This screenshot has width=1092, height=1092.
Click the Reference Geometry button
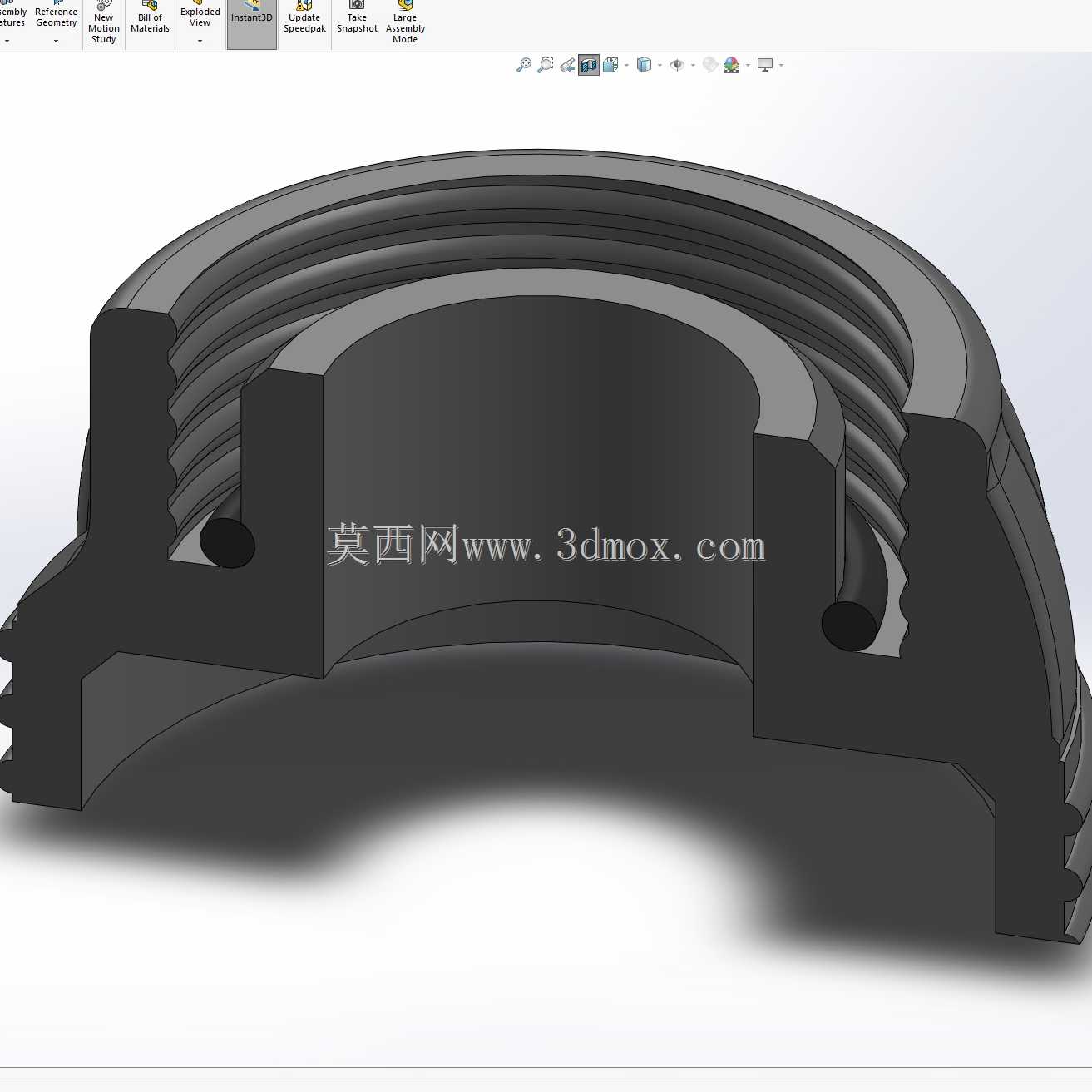tap(57, 17)
